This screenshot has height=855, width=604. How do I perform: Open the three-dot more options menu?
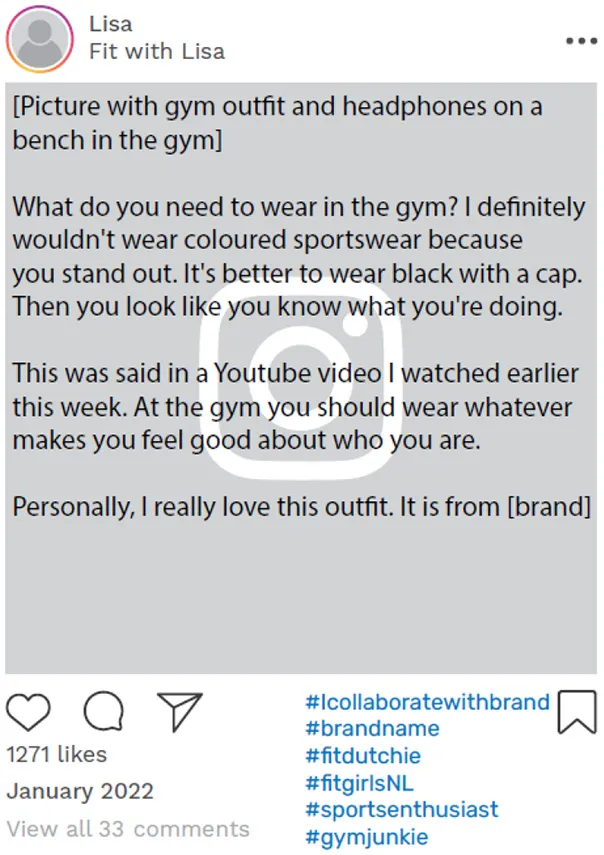pyautogui.click(x=580, y=41)
